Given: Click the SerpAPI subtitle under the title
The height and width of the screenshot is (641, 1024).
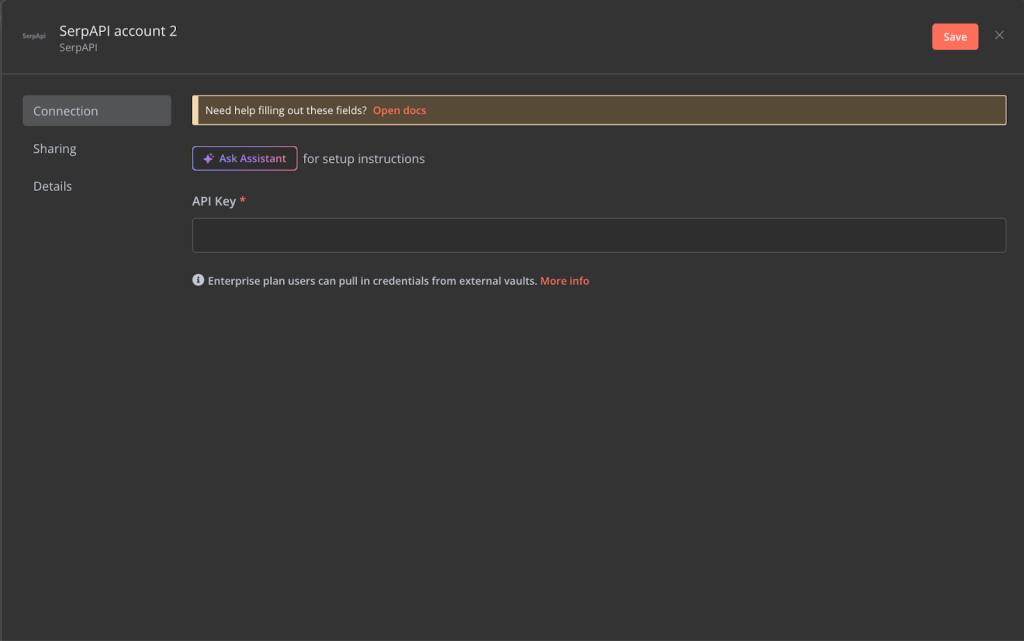Looking at the screenshot, I should click(x=78, y=48).
